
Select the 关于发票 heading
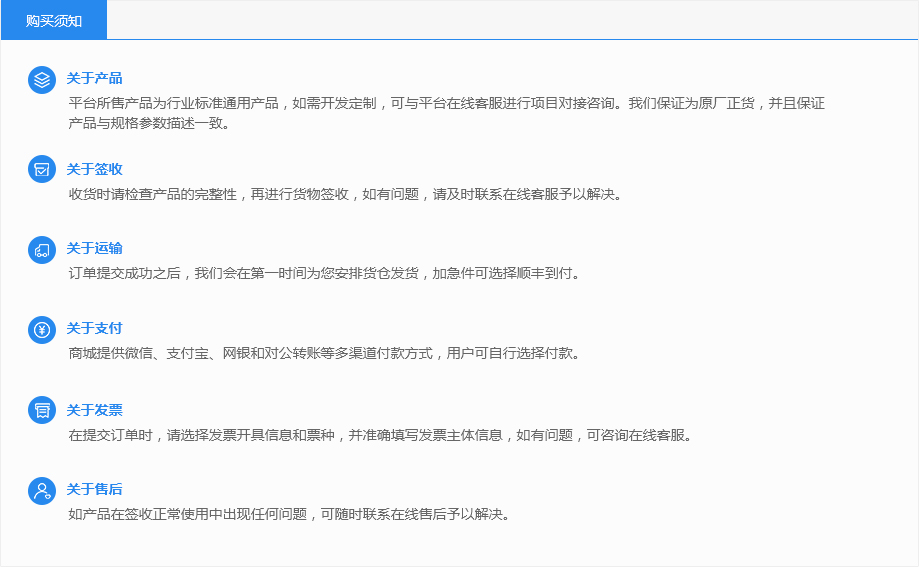(94, 410)
